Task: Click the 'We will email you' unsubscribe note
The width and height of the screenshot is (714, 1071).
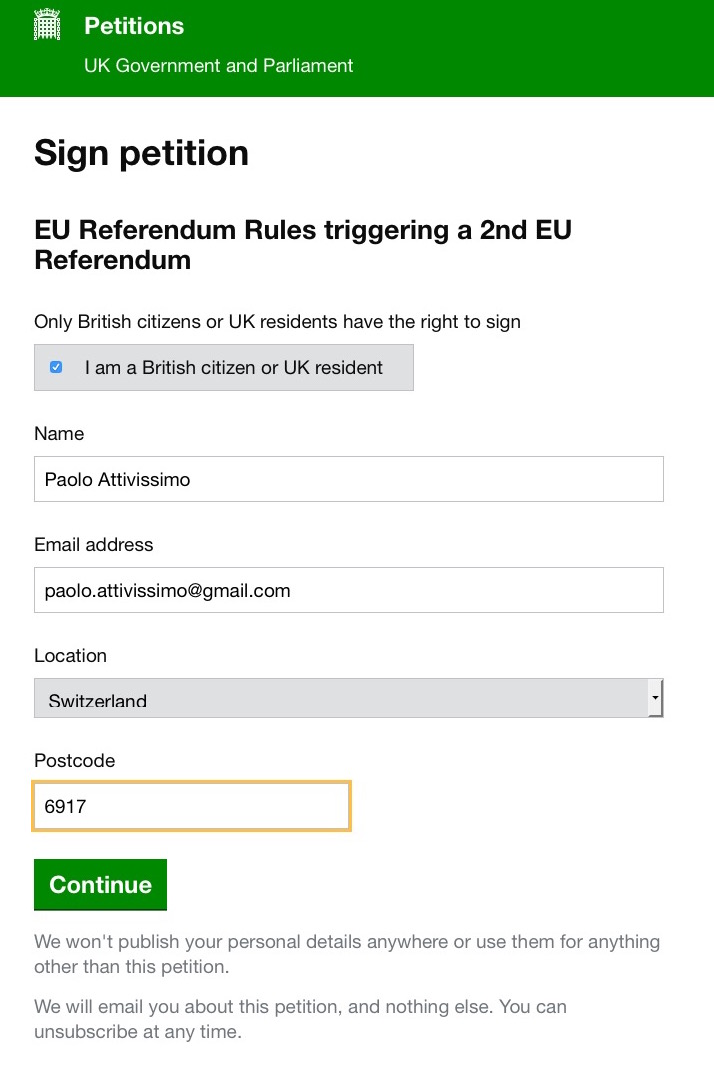Action: point(299,1018)
